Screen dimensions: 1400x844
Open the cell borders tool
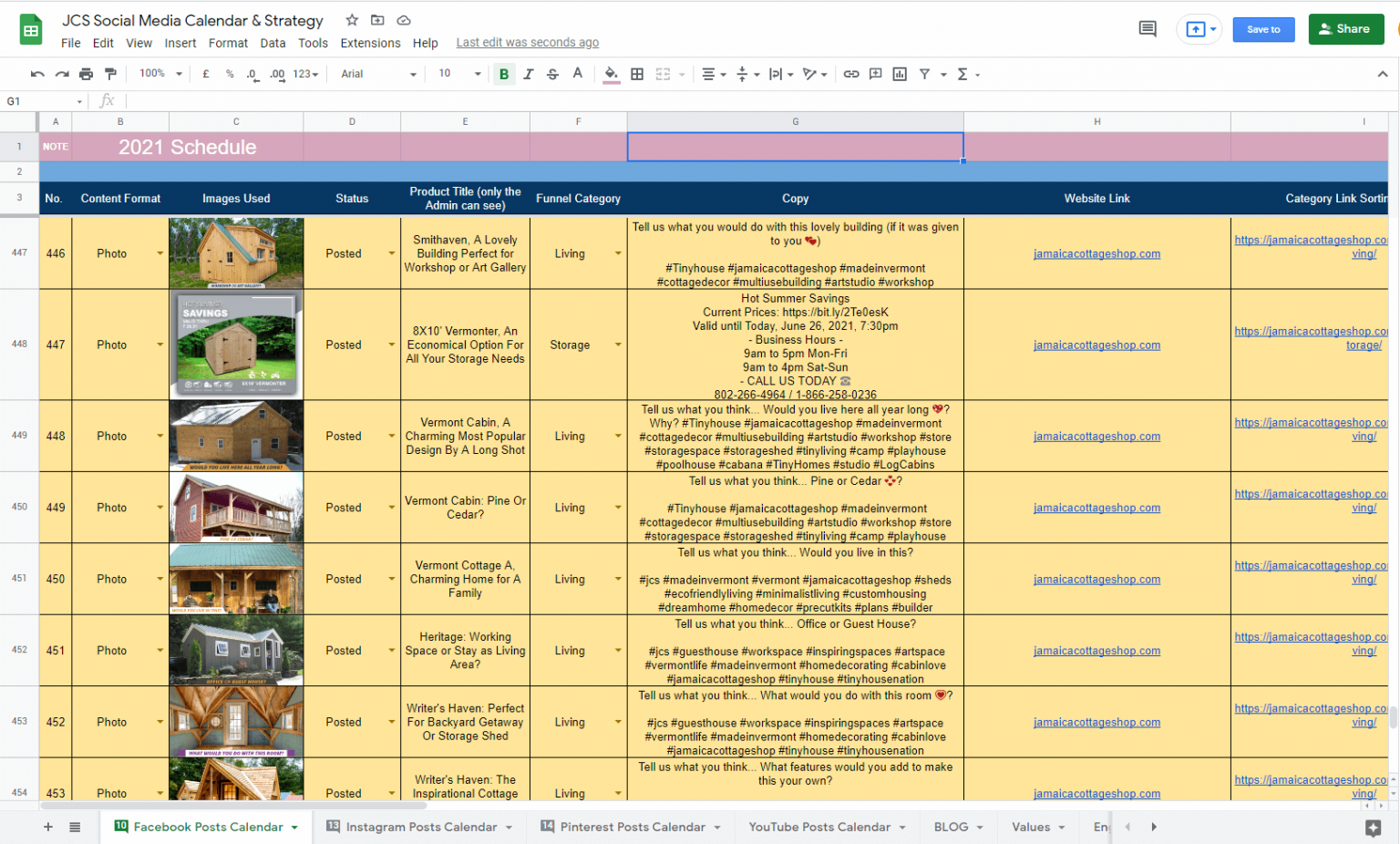(637, 74)
